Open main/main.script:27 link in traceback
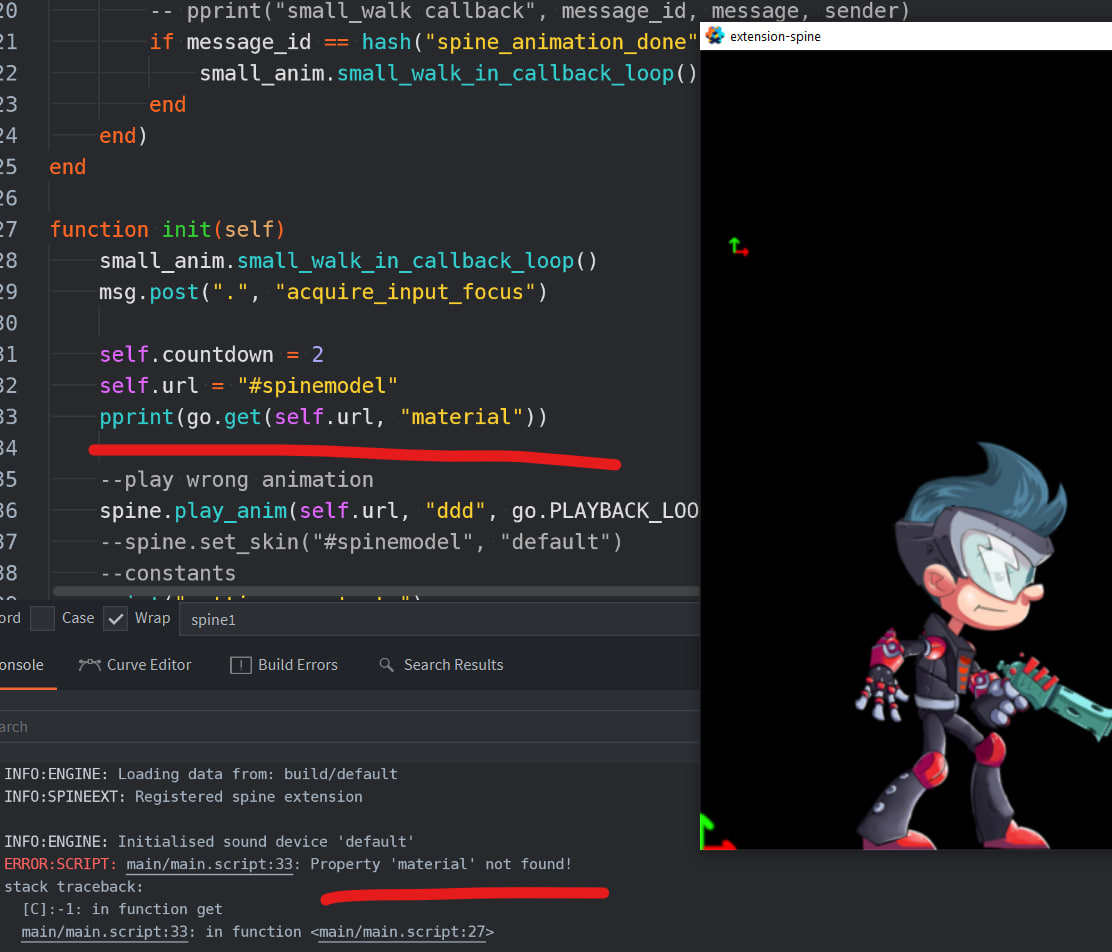 pos(401,931)
